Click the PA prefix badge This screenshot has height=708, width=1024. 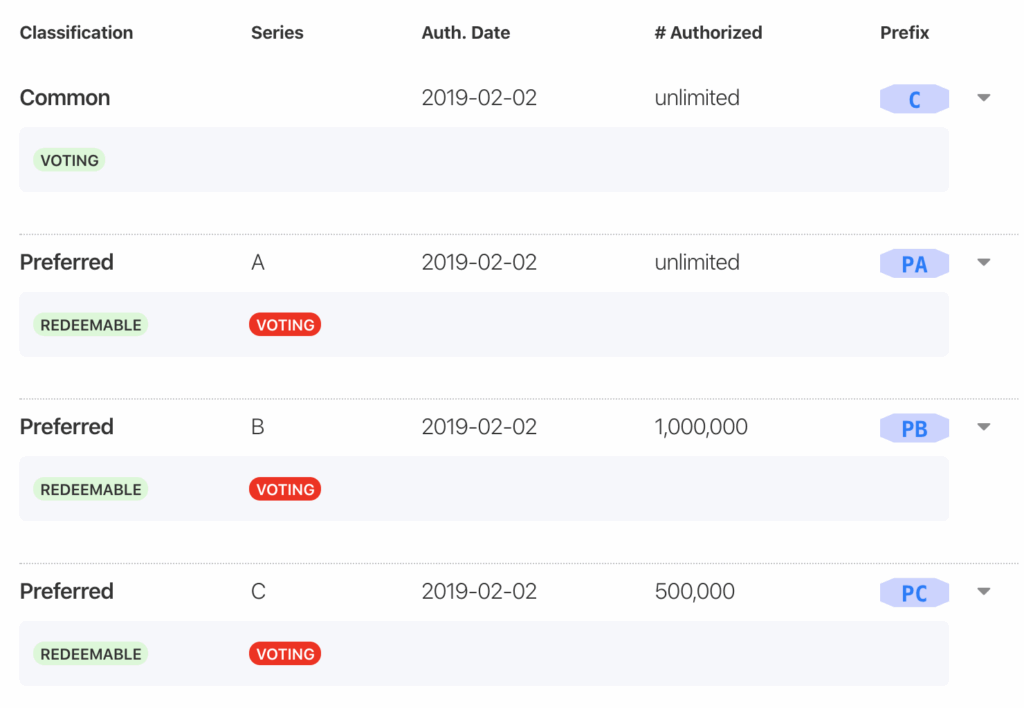(x=914, y=264)
